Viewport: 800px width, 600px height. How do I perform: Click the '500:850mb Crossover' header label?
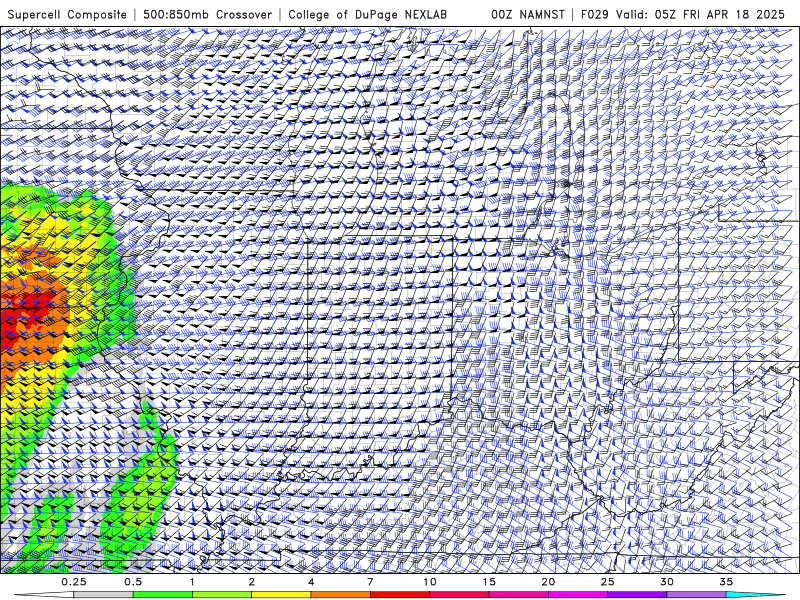[208, 15]
